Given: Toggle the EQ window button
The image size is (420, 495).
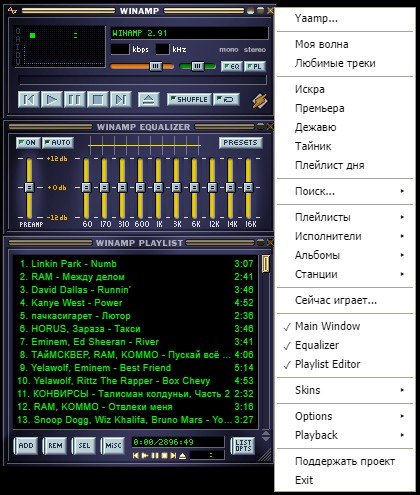Looking at the screenshot, I should click(x=232, y=66).
